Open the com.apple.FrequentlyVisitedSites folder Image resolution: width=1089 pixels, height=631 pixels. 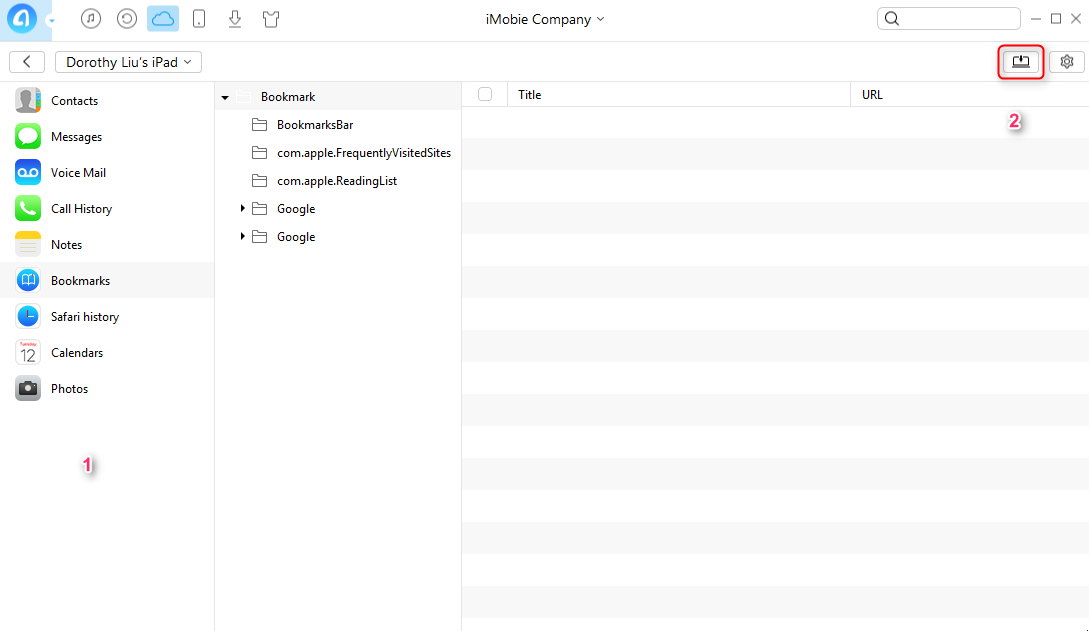click(364, 153)
